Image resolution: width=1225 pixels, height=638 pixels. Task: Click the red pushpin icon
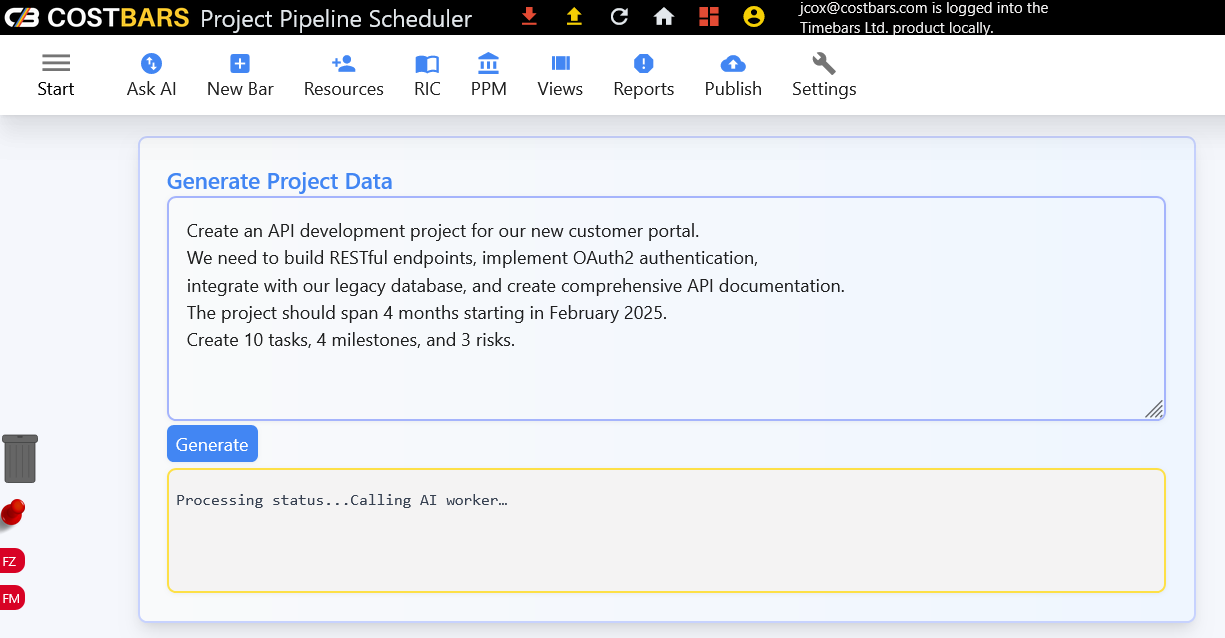(12, 513)
